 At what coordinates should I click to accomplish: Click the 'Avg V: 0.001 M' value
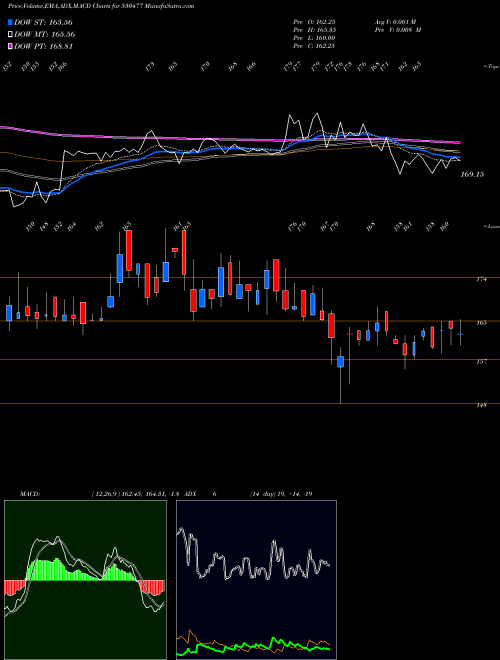tap(395, 21)
